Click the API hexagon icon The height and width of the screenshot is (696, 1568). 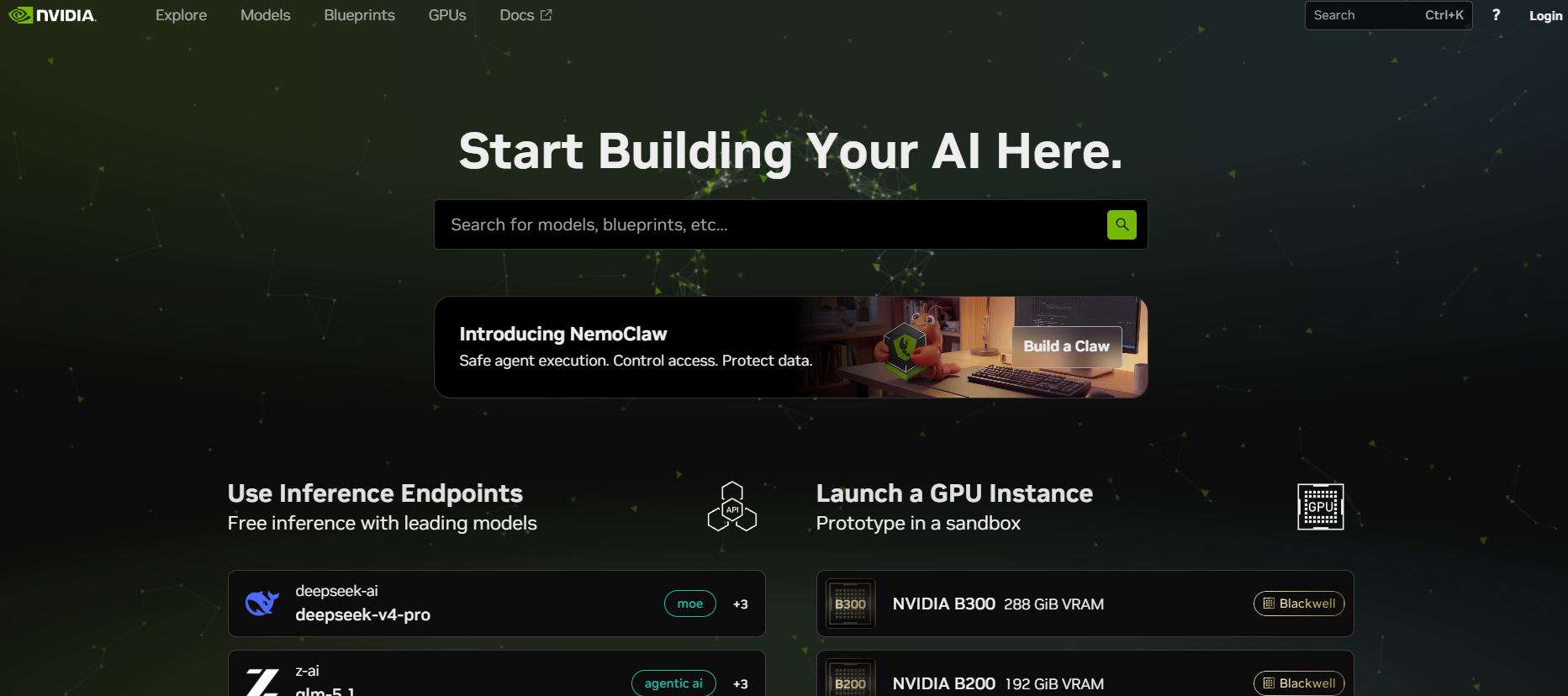[x=732, y=506]
